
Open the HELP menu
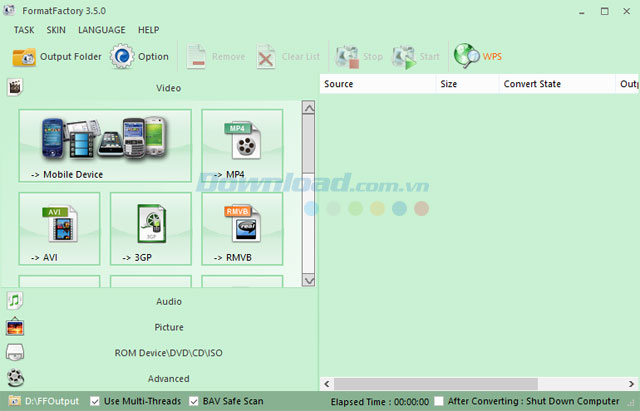tap(149, 30)
